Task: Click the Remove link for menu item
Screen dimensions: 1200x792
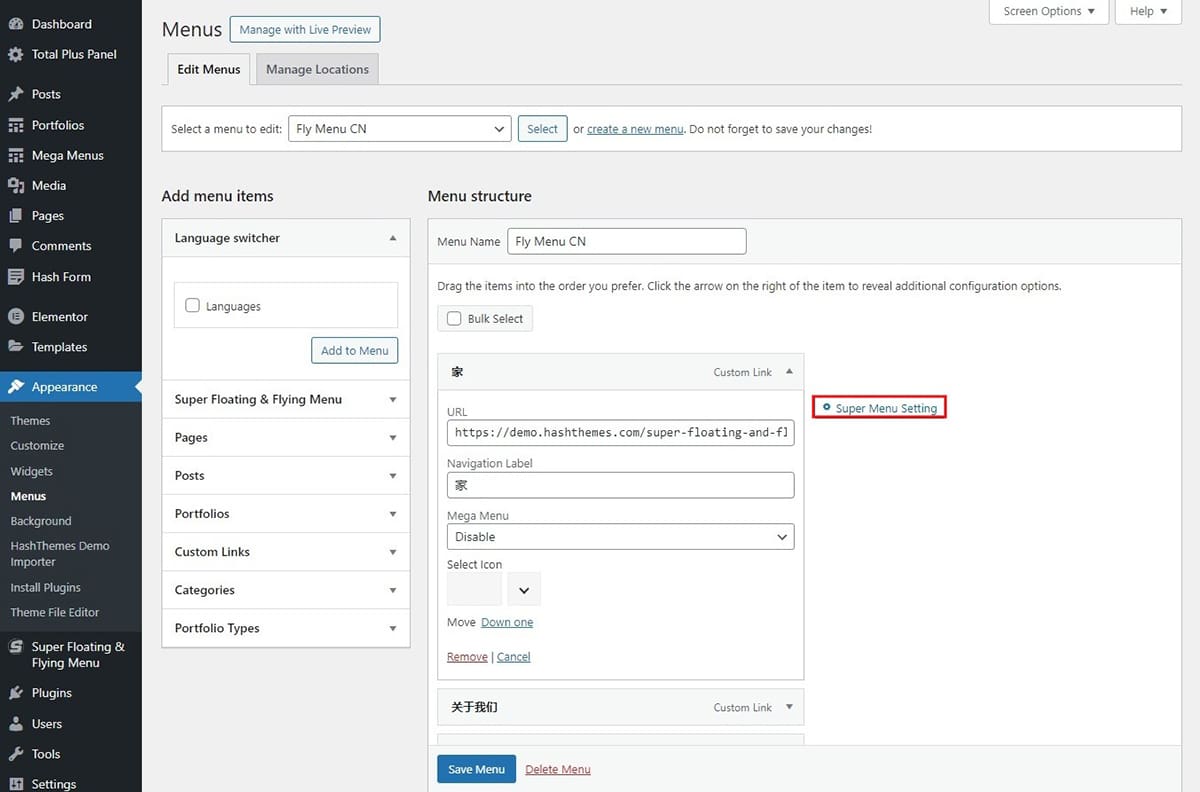Action: (467, 657)
